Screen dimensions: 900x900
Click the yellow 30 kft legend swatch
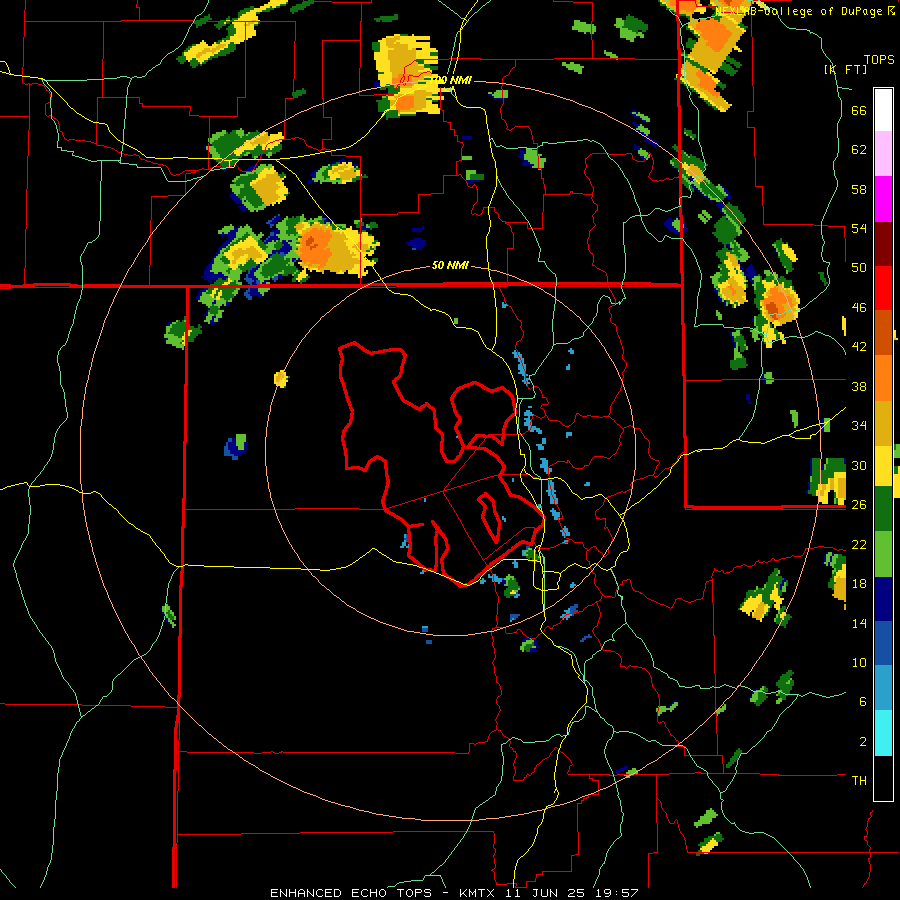pos(883,466)
